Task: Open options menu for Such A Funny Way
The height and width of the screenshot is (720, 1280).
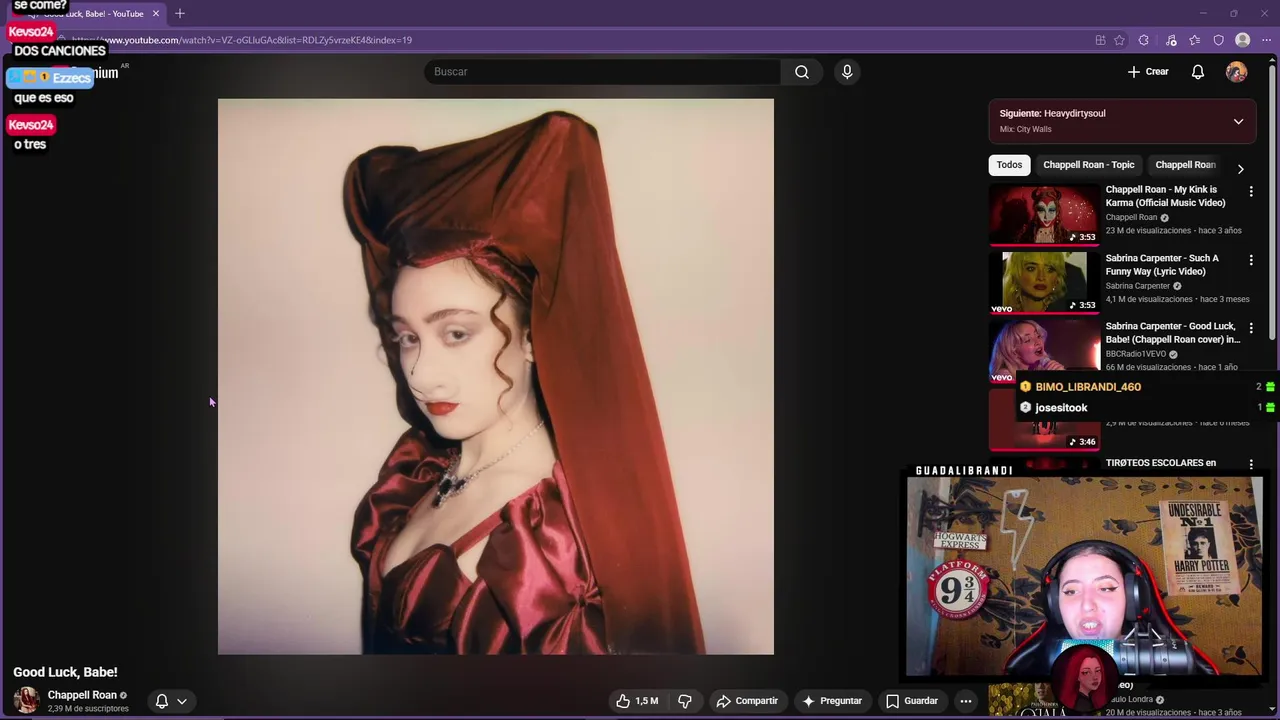Action: pyautogui.click(x=1251, y=260)
